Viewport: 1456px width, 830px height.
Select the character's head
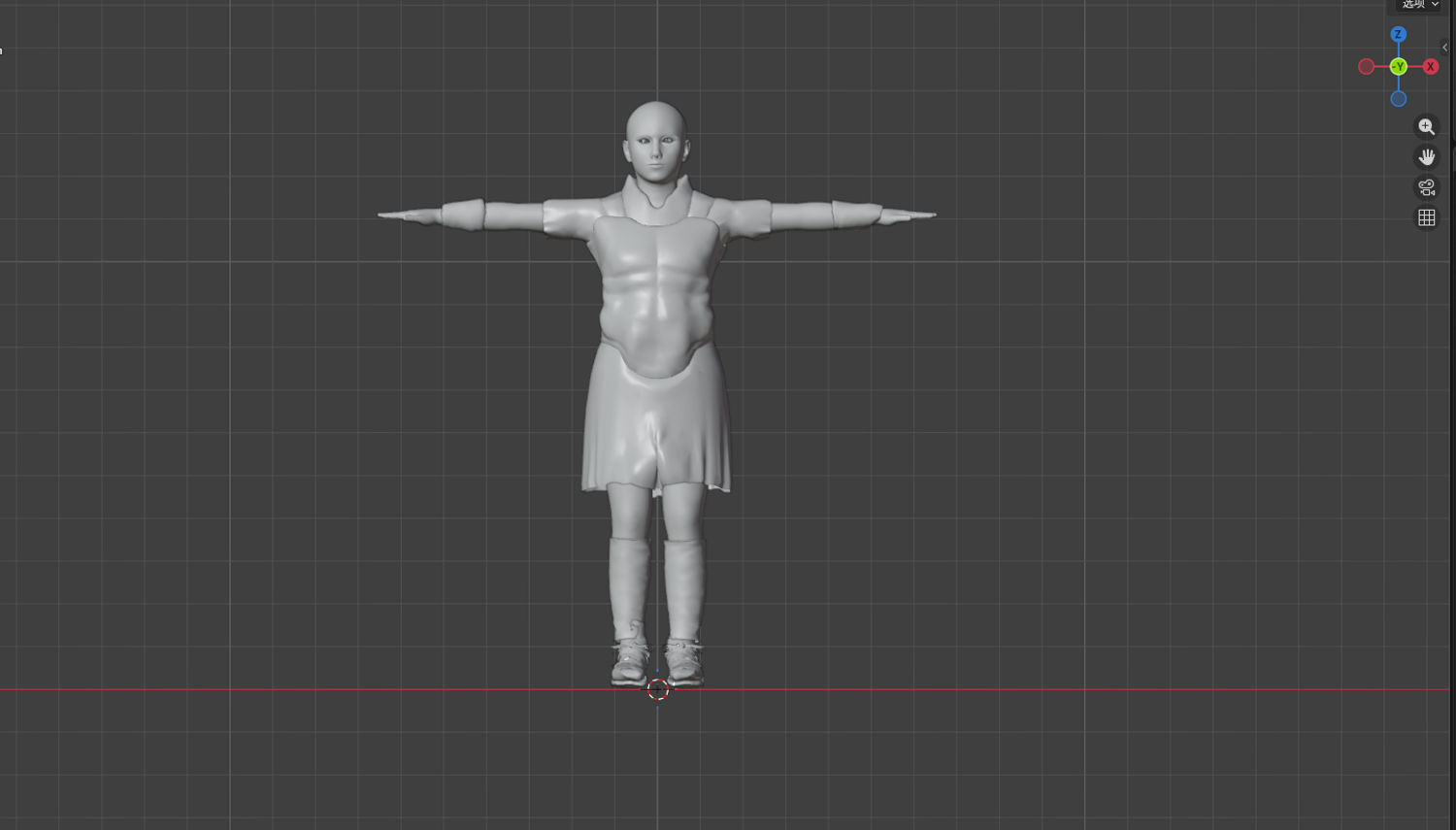656,142
